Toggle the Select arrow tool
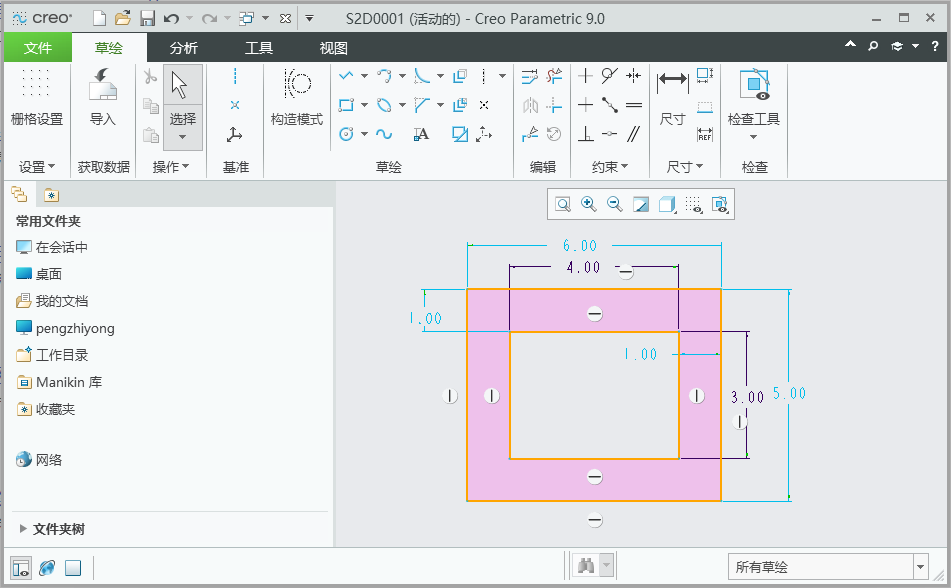Viewport: 951px width, 588px height. (x=183, y=85)
